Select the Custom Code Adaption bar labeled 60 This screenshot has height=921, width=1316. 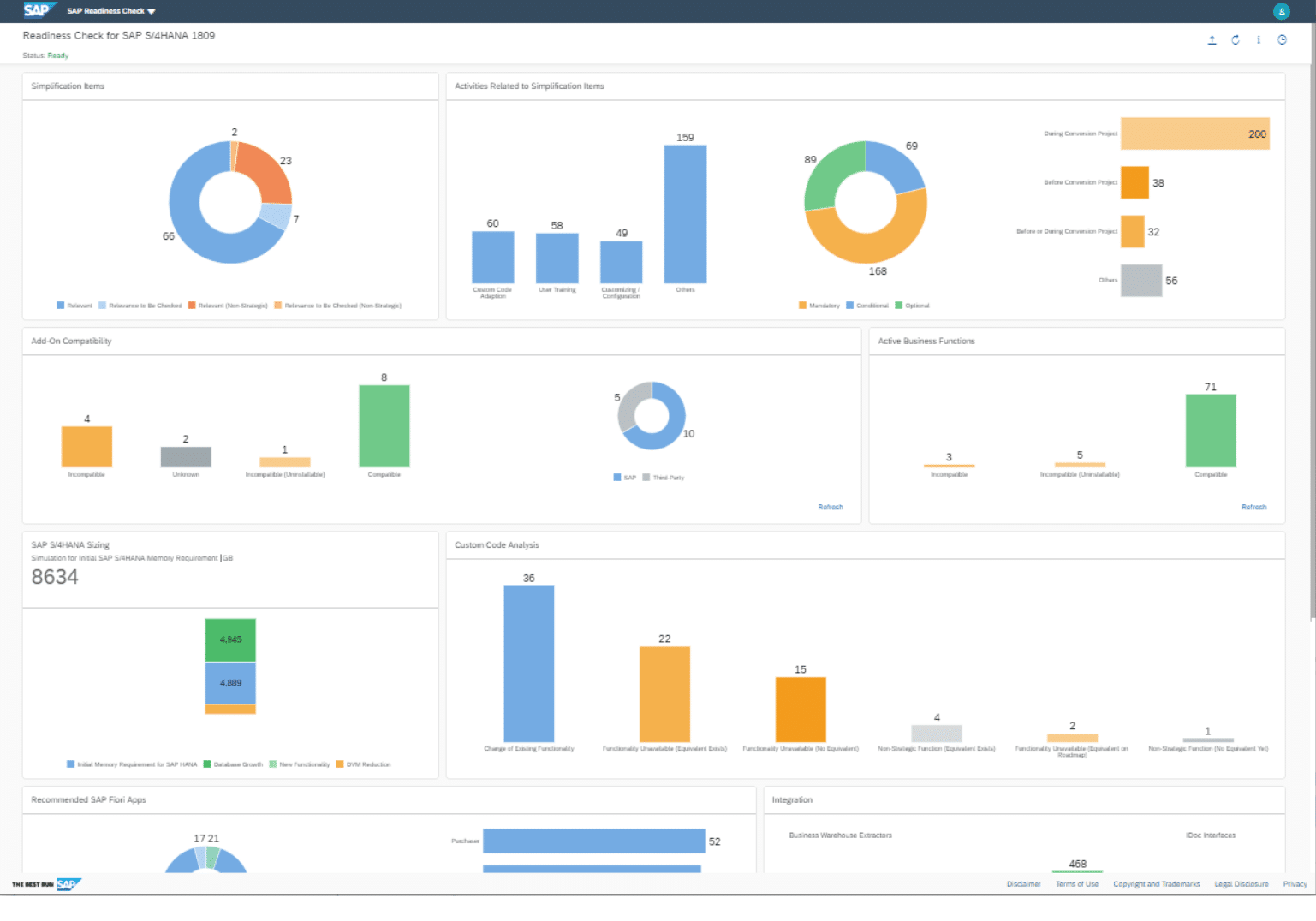click(x=492, y=257)
